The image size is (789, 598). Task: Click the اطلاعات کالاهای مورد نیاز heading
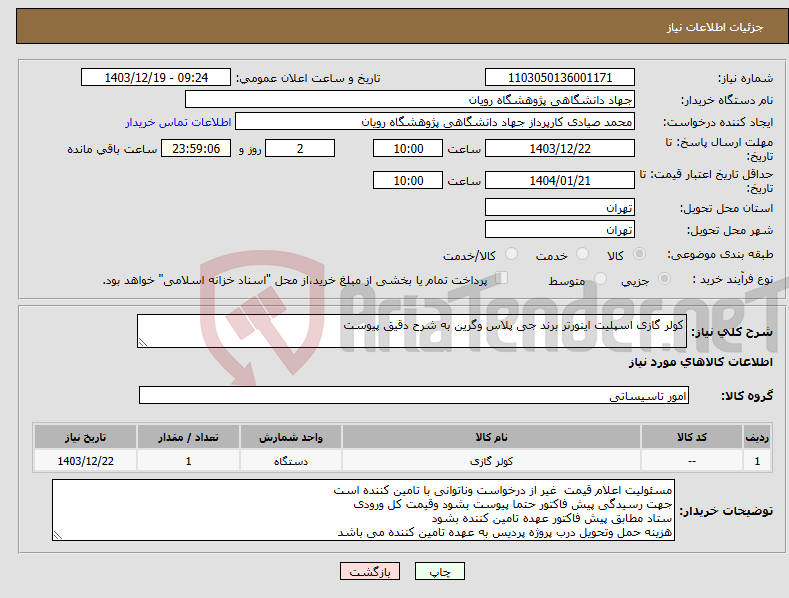pyautogui.click(x=700, y=362)
